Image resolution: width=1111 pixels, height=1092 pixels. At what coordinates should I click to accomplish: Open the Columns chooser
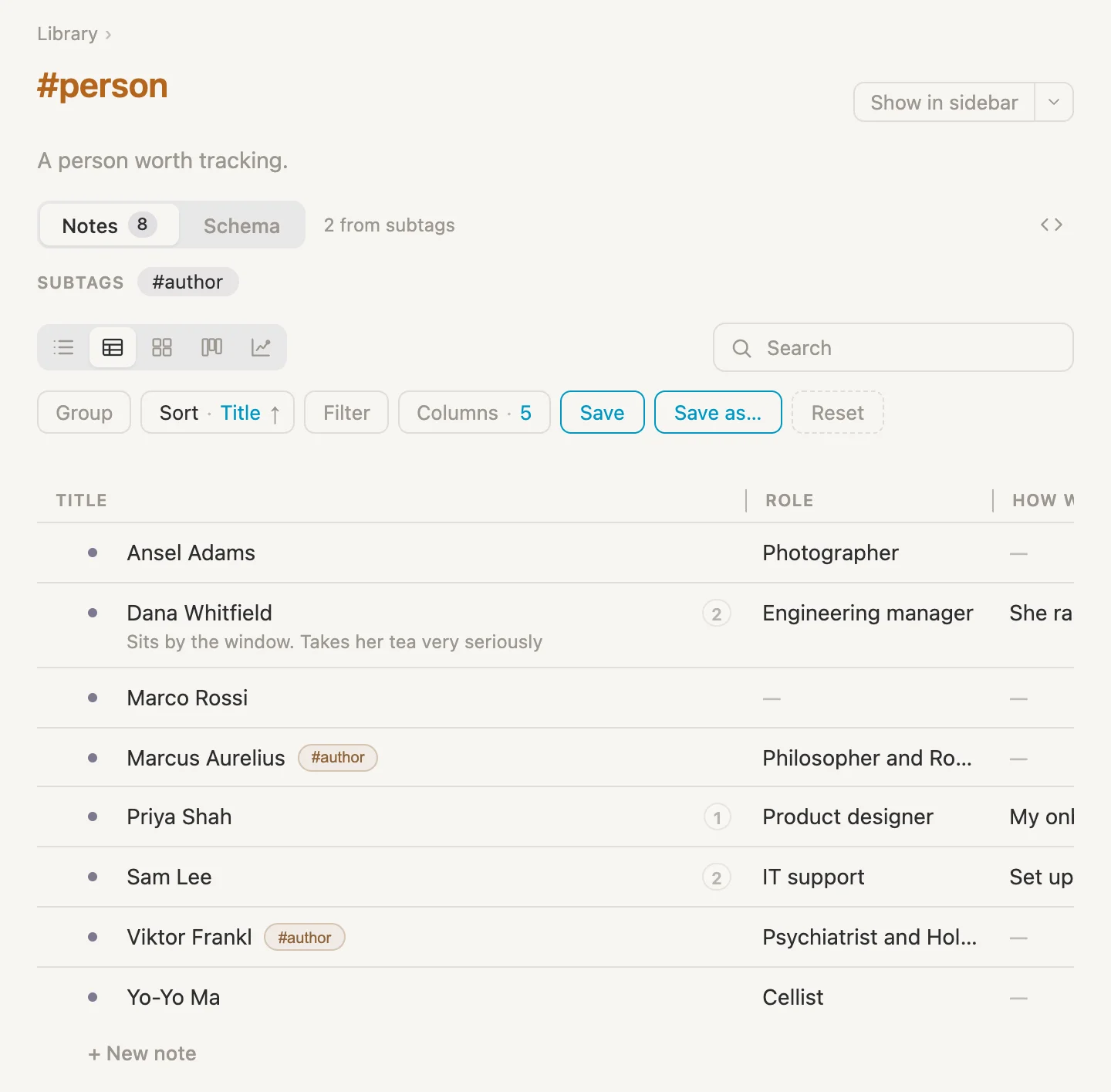(x=474, y=412)
